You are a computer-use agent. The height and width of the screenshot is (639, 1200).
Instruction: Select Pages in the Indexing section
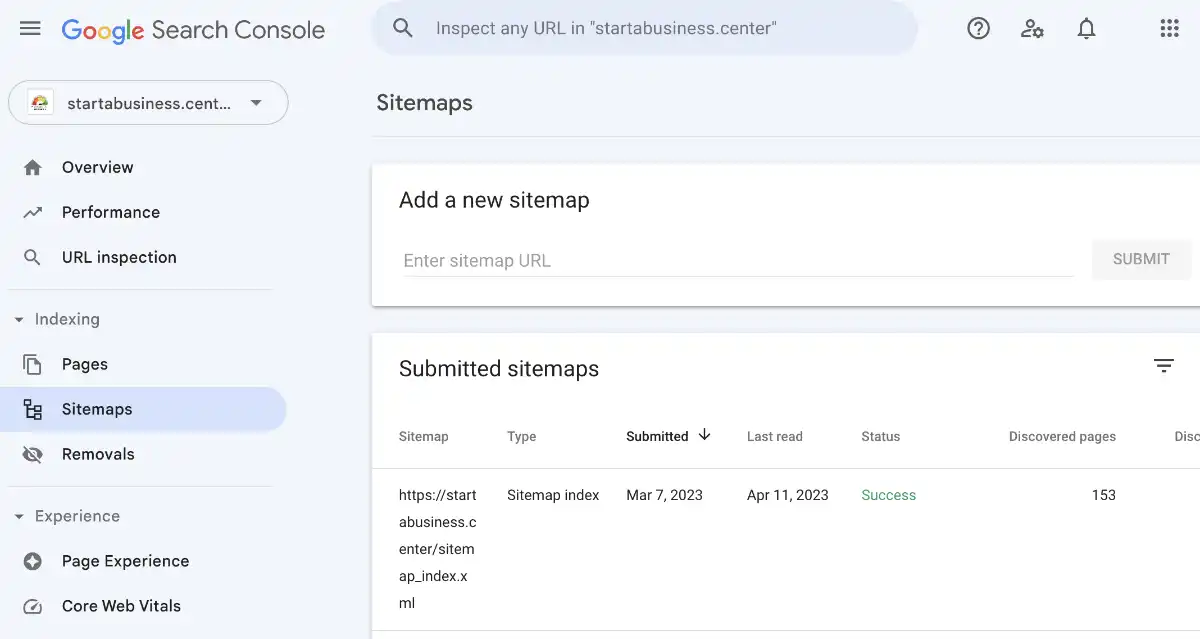pyautogui.click(x=84, y=364)
